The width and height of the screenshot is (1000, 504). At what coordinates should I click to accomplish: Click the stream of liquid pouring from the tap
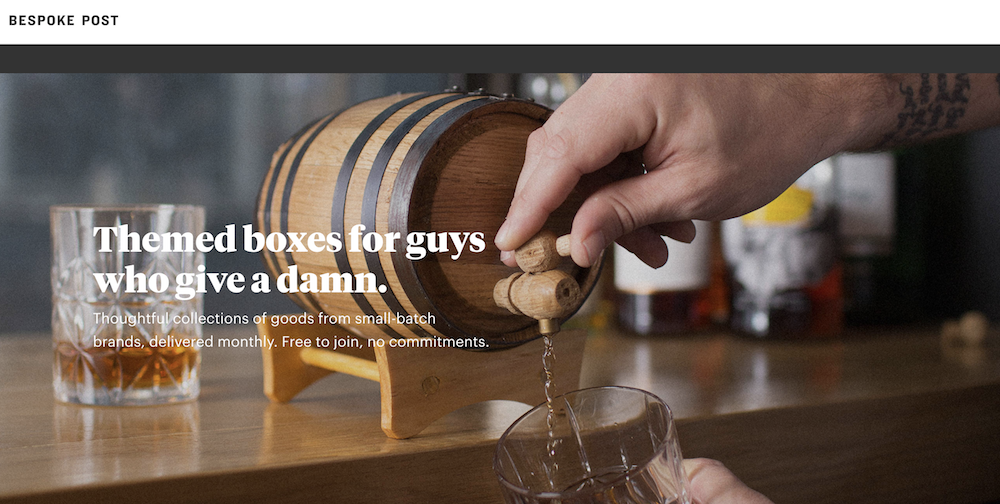(548, 396)
